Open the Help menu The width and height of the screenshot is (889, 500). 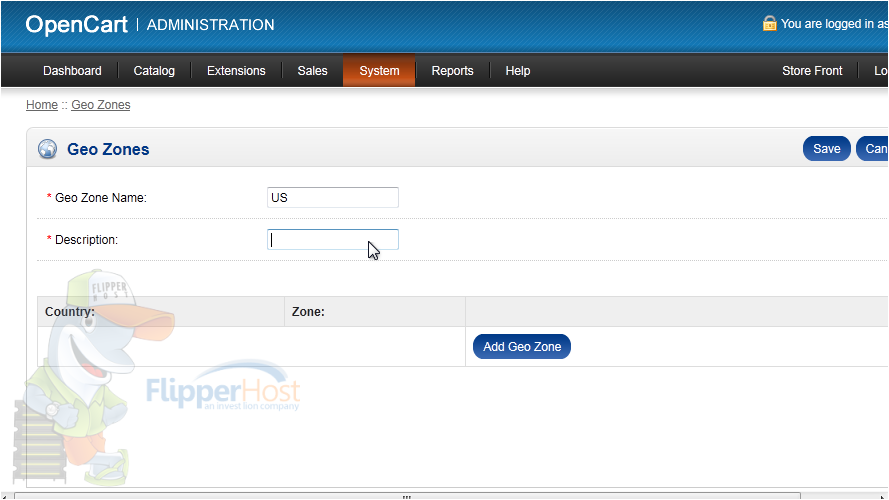(x=518, y=71)
